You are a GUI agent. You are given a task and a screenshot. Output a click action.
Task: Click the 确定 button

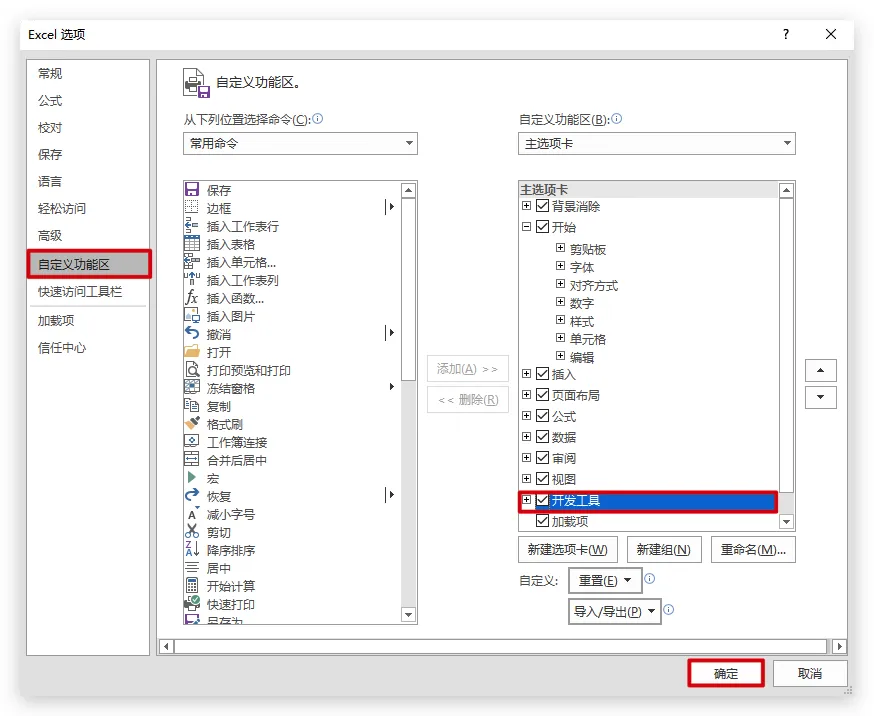(x=726, y=674)
